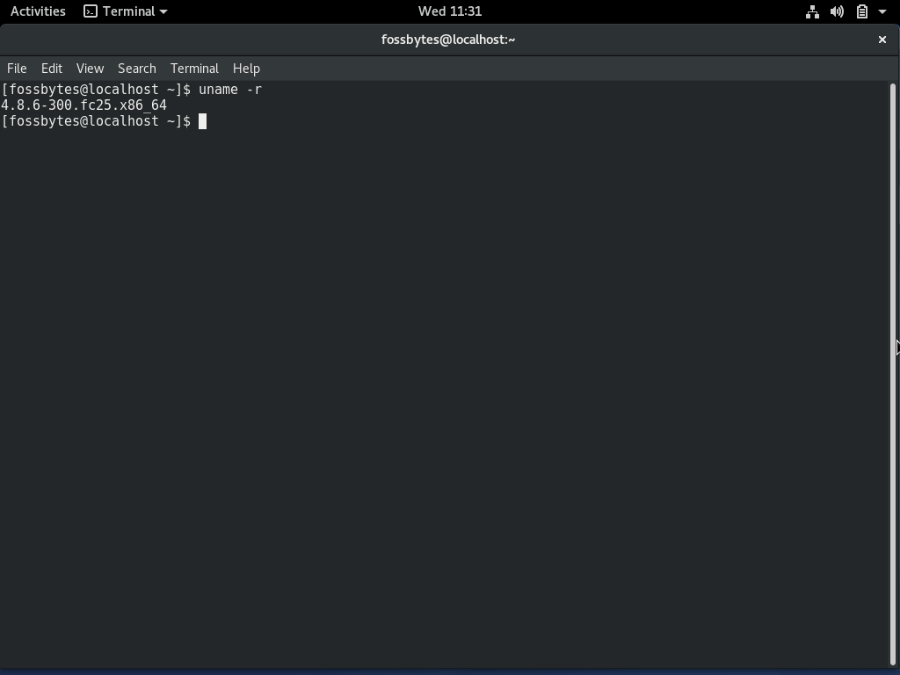Open the Help menu
The height and width of the screenshot is (675, 900).
[x=246, y=68]
